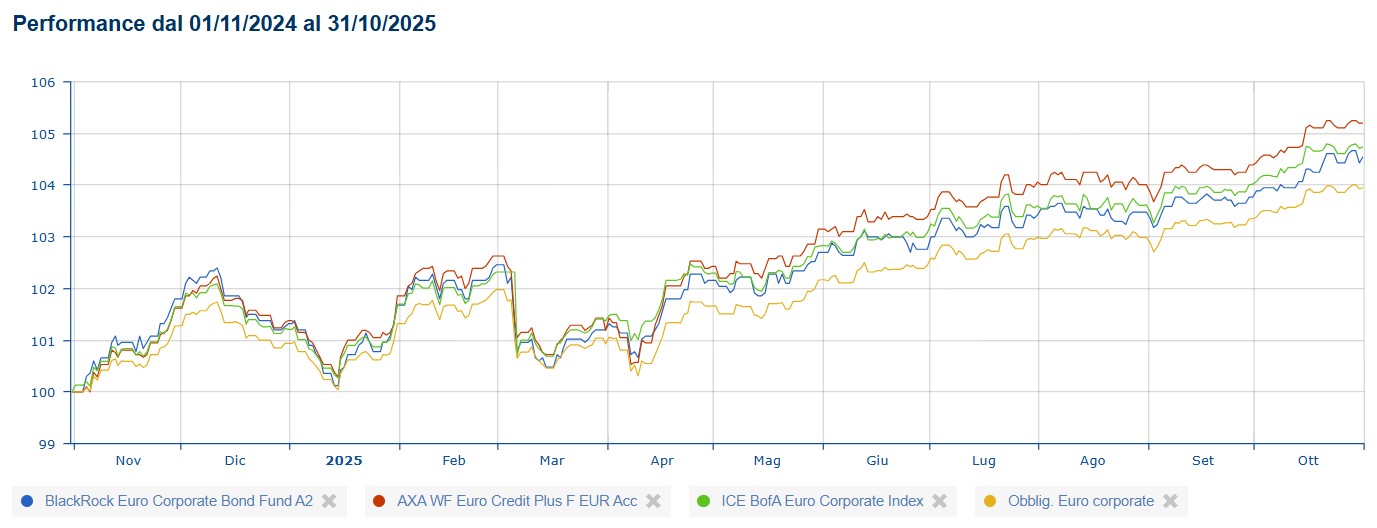This screenshot has height=528, width=1377.
Task: Click the Lug month label on x-axis
Action: click(x=984, y=461)
